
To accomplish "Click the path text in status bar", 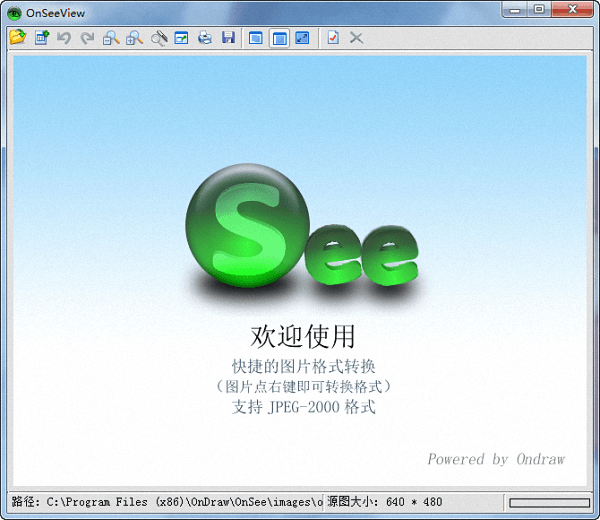I will pyautogui.click(x=166, y=502).
